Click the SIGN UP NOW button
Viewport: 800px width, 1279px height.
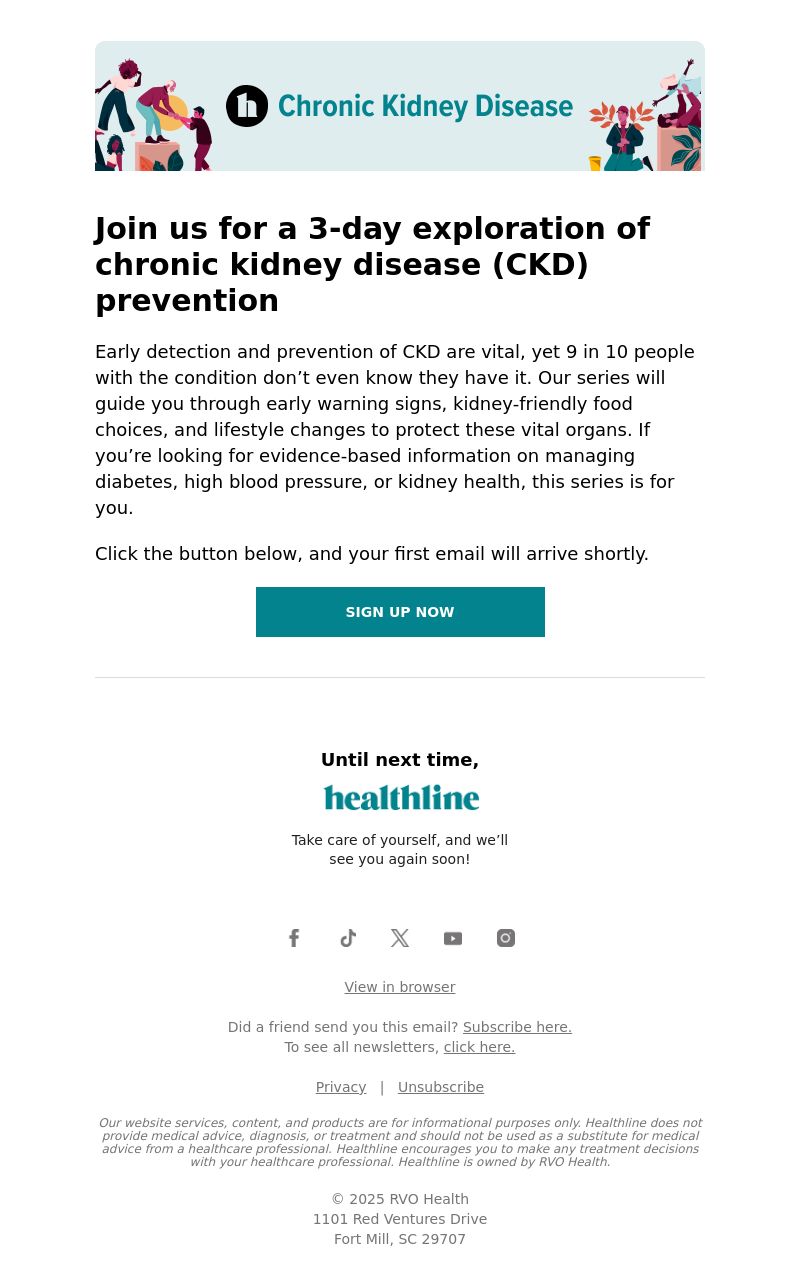(400, 612)
